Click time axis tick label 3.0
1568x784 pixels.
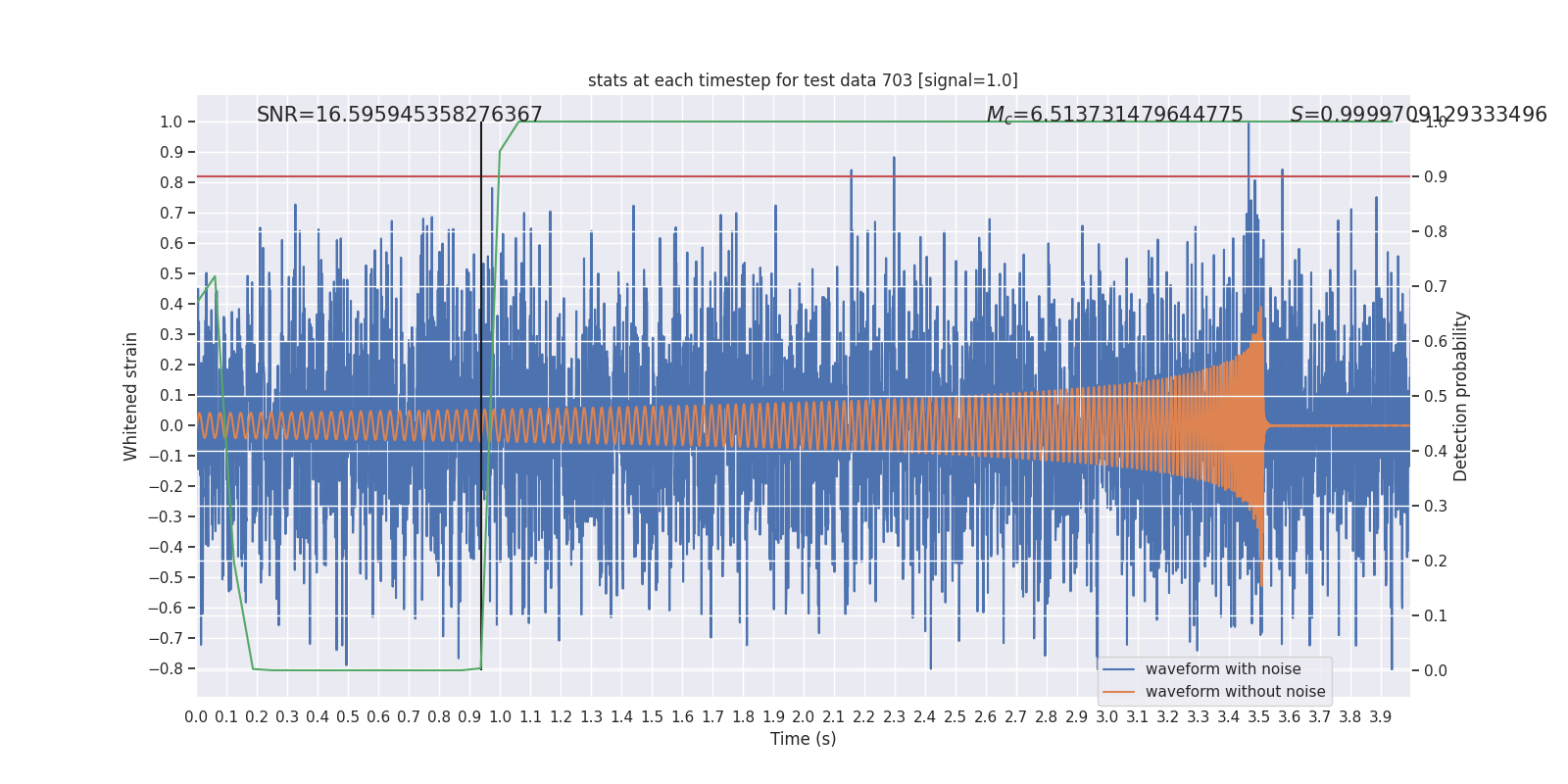coord(1107,717)
